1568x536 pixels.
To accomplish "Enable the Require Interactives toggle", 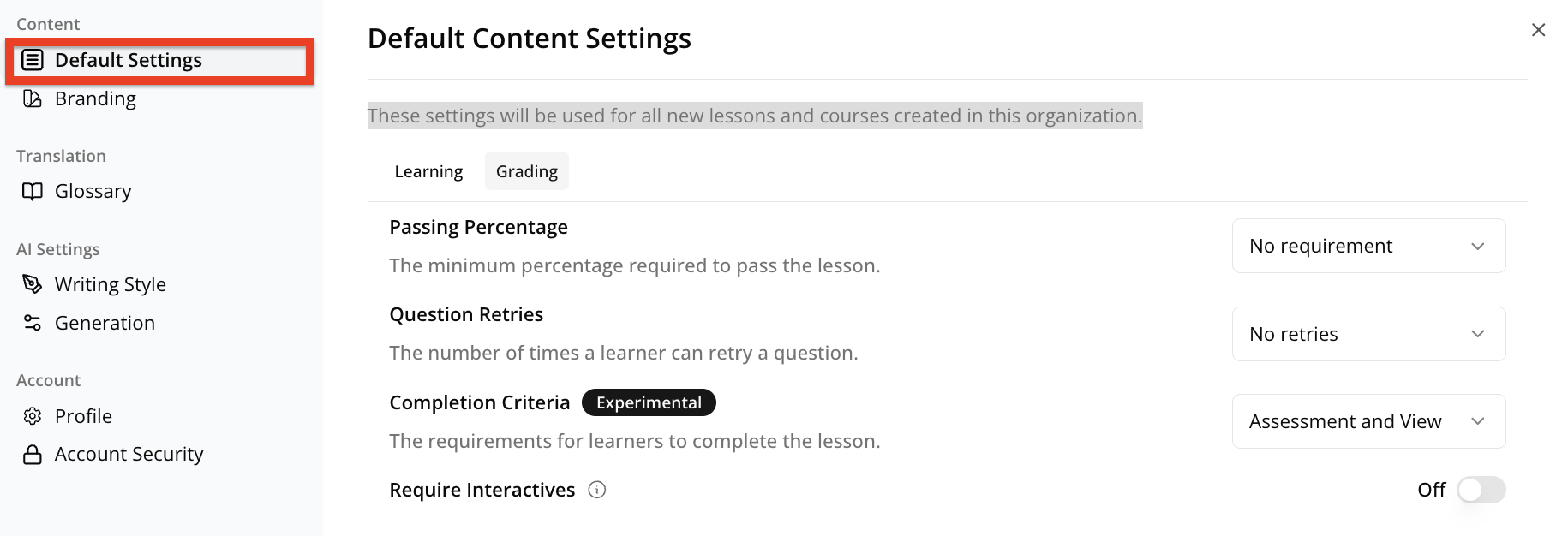I will pos(1481,490).
